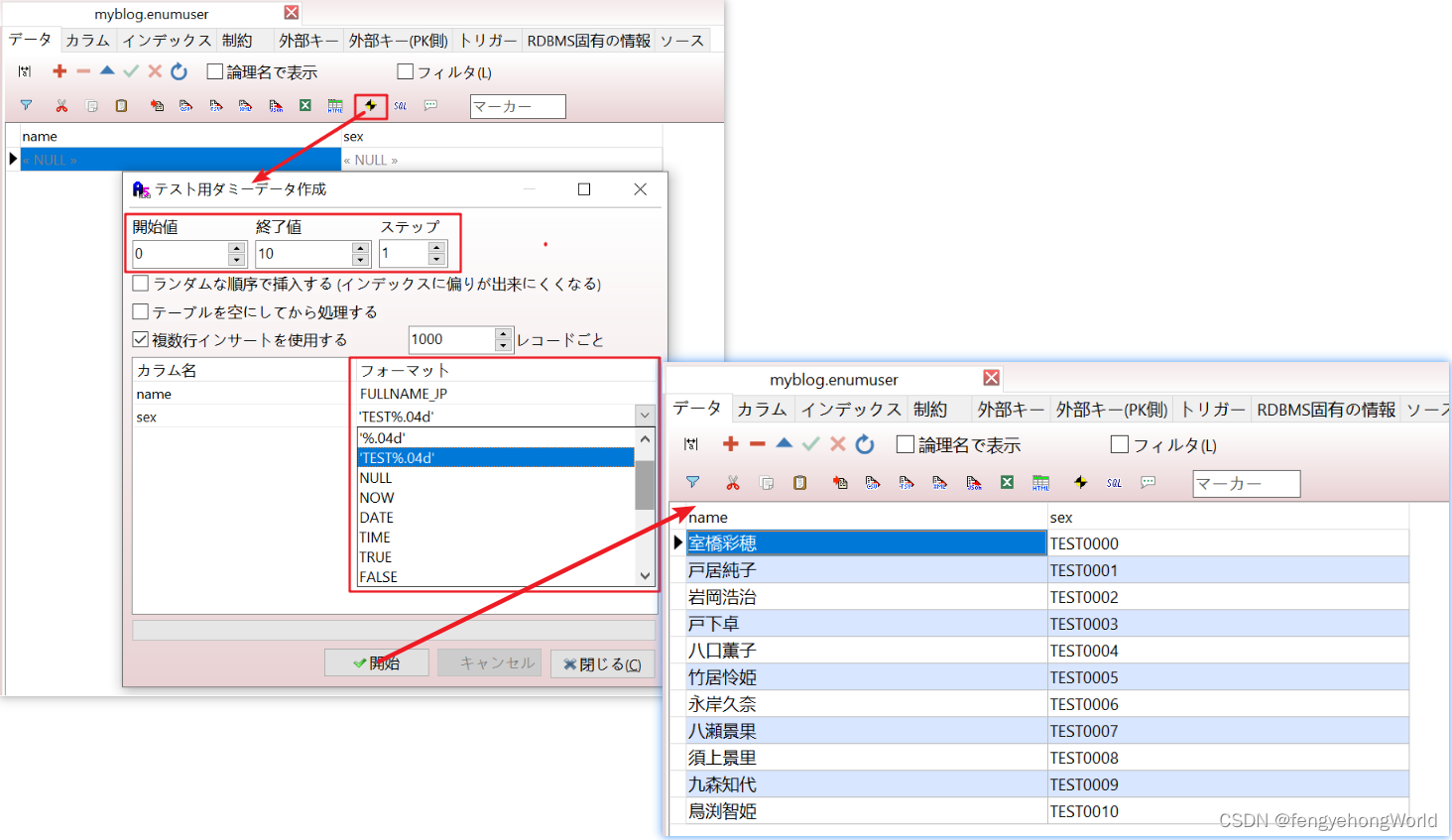Increase the ステップ value with up spinner

click(x=436, y=248)
